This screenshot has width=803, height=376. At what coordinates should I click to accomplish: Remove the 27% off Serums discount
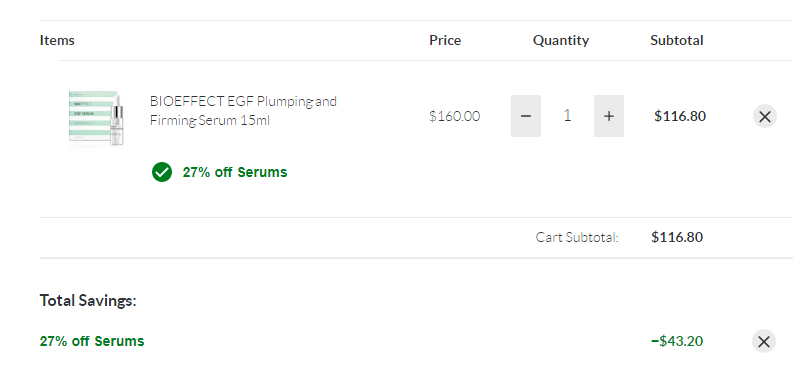(764, 341)
